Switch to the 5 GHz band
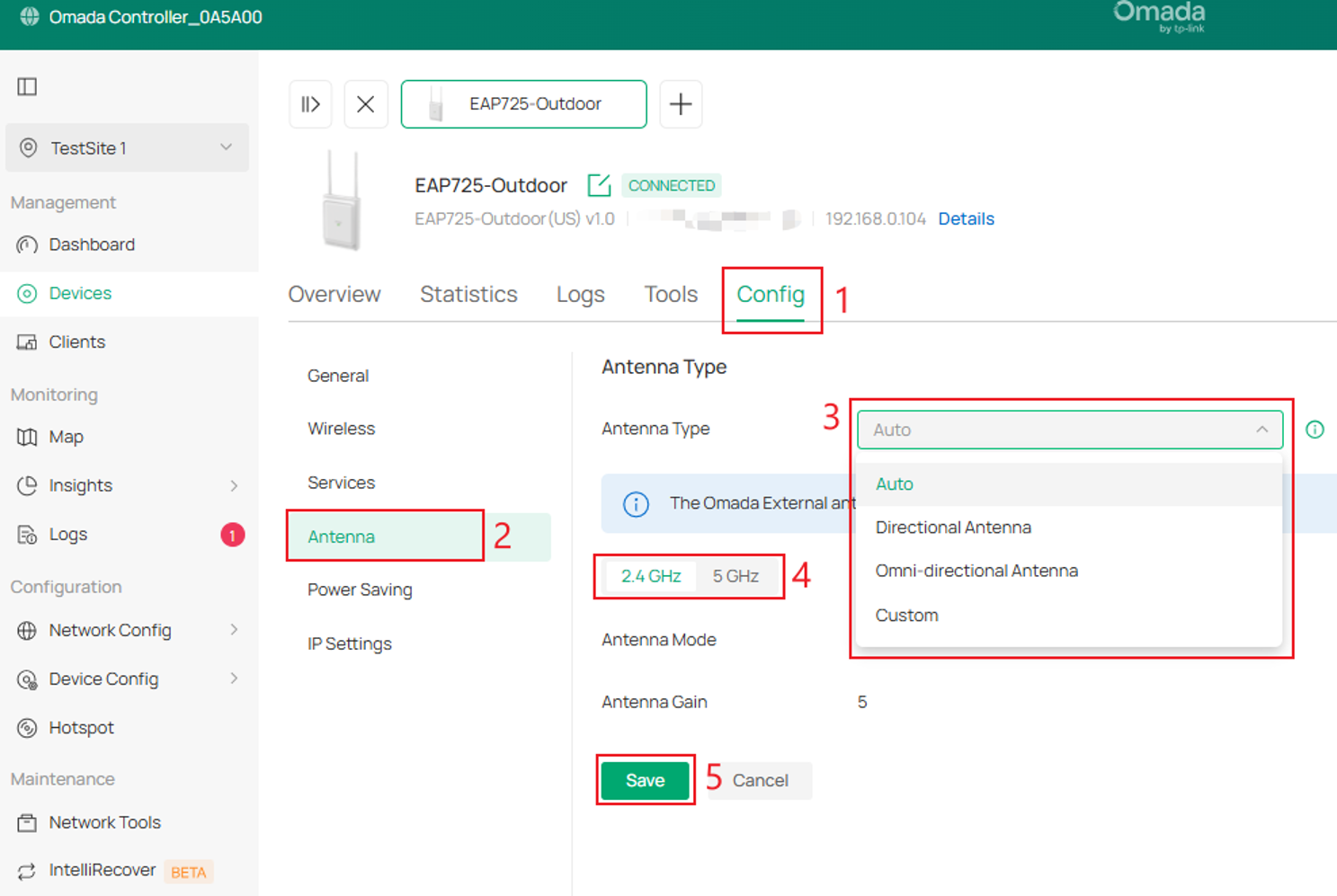Image resolution: width=1337 pixels, height=896 pixels. pos(736,576)
